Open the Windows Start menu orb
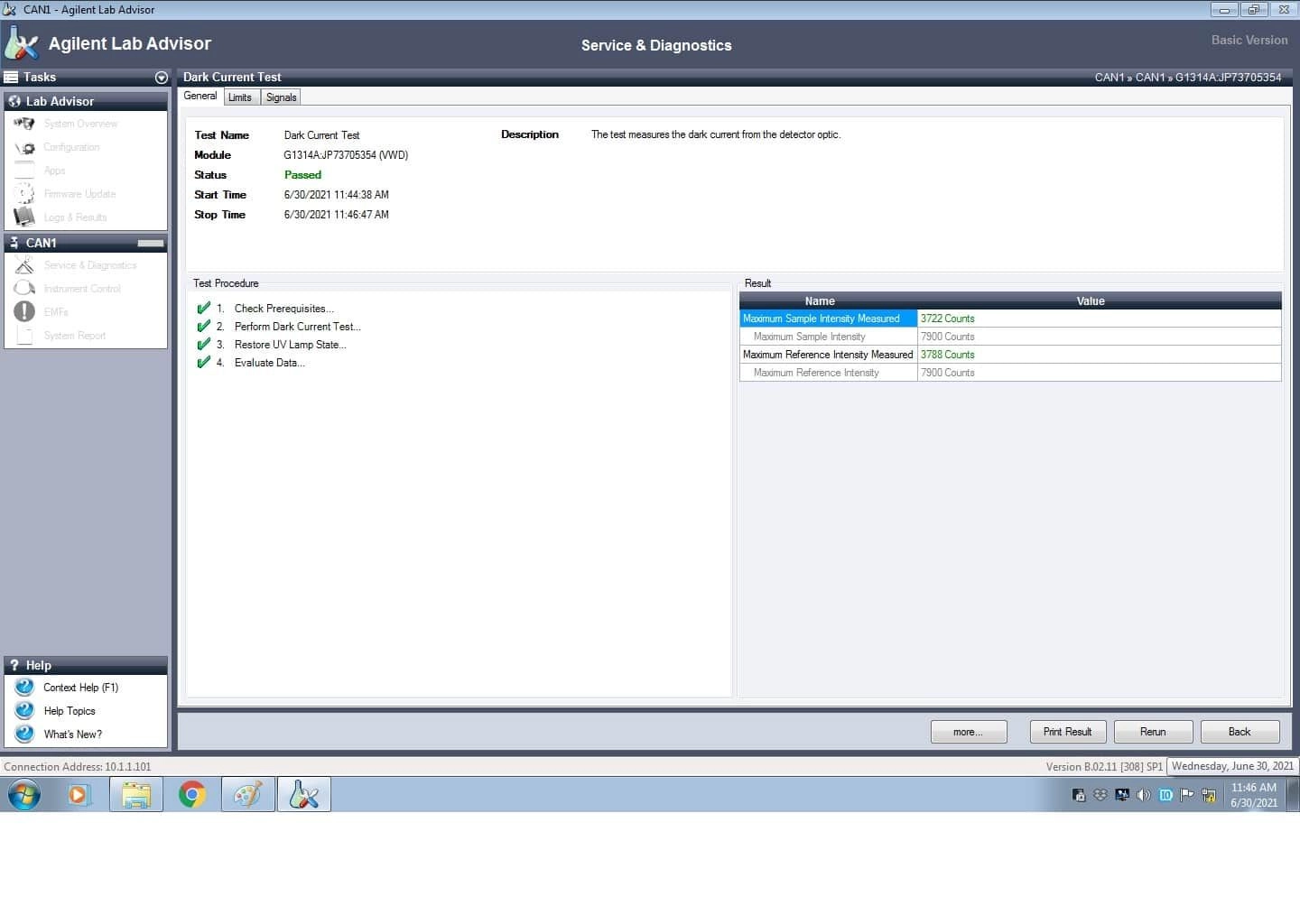The height and width of the screenshot is (924, 1300). pos(24,795)
